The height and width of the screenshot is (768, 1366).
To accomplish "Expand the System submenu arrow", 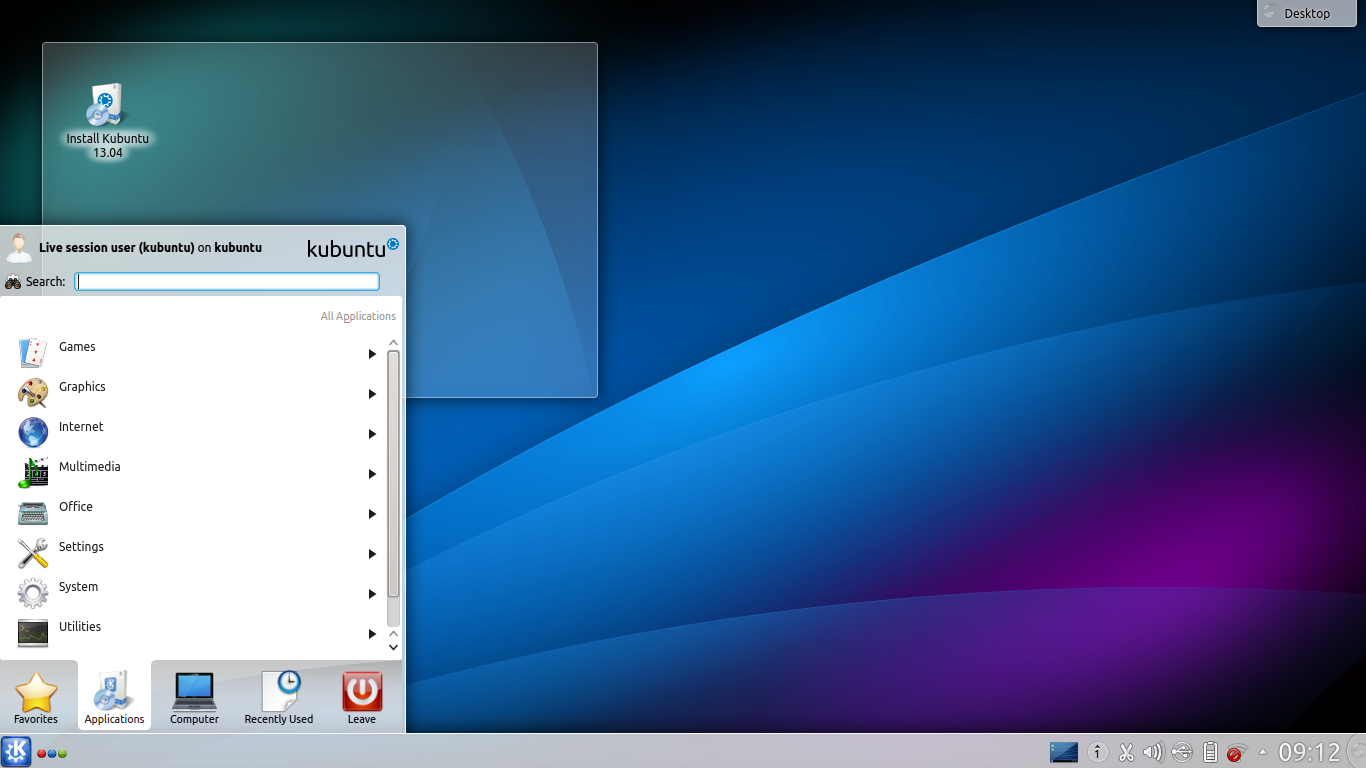I will pos(372,594).
